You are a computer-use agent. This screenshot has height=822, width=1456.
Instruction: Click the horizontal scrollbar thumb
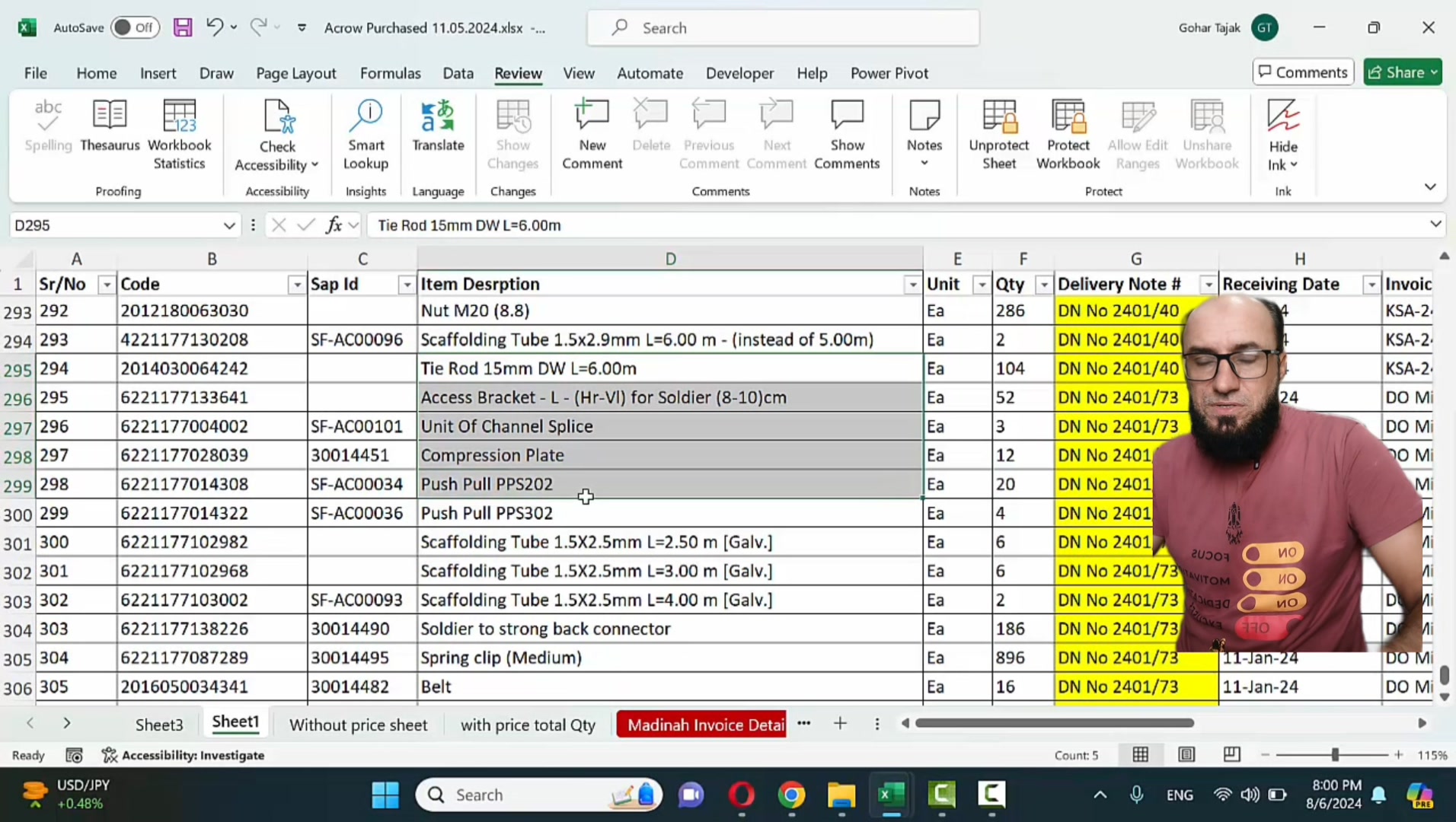[1054, 723]
